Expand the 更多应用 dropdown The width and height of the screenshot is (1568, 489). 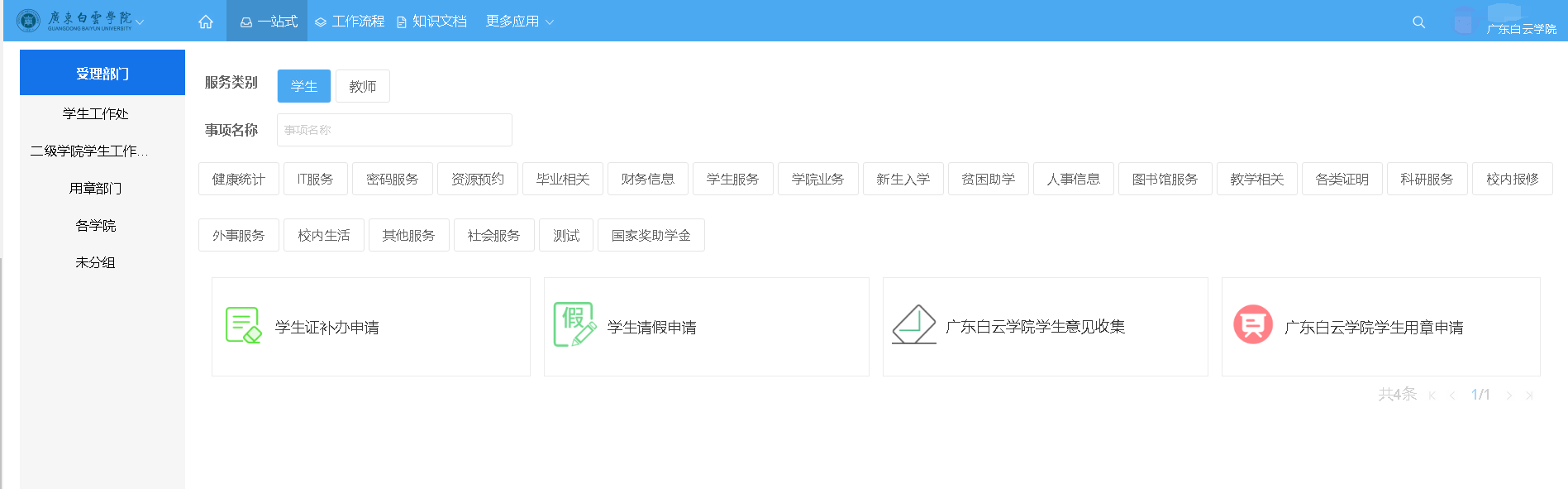pos(519,22)
